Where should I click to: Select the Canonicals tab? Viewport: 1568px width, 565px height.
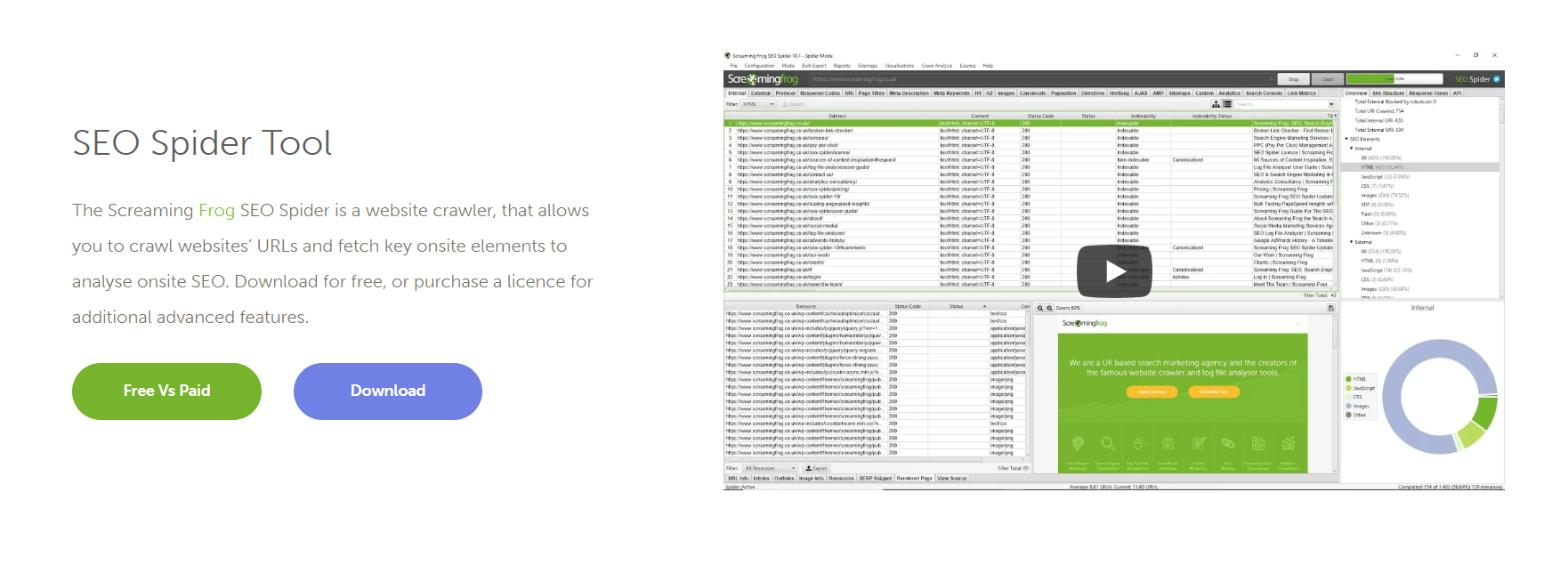pyautogui.click(x=1033, y=93)
